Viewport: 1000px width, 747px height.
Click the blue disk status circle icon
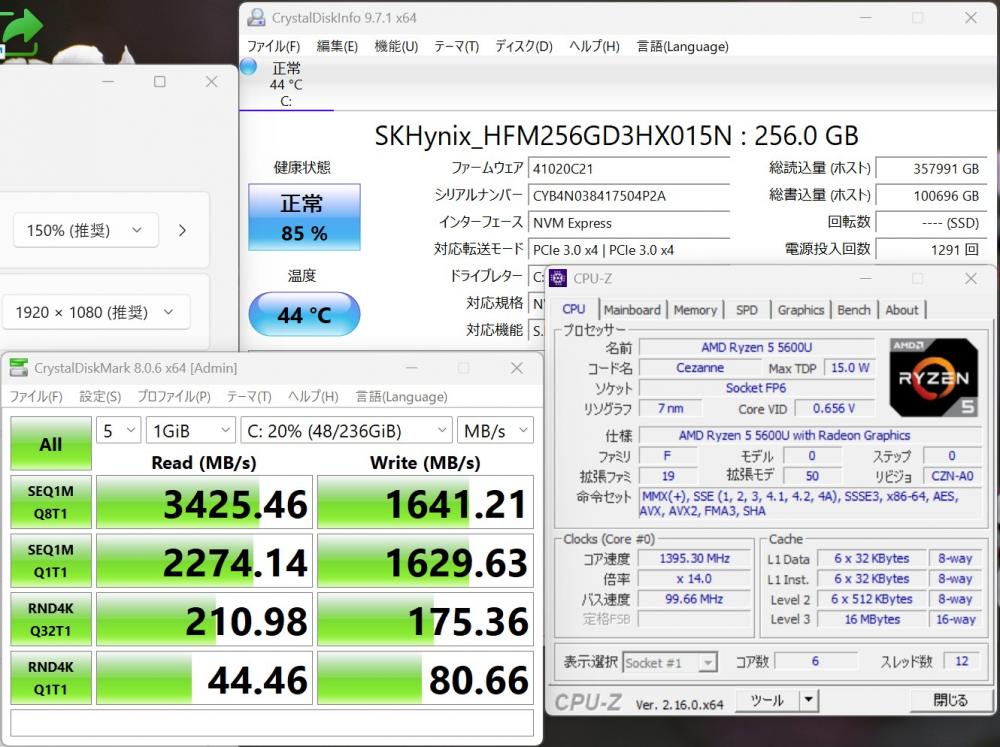248,67
